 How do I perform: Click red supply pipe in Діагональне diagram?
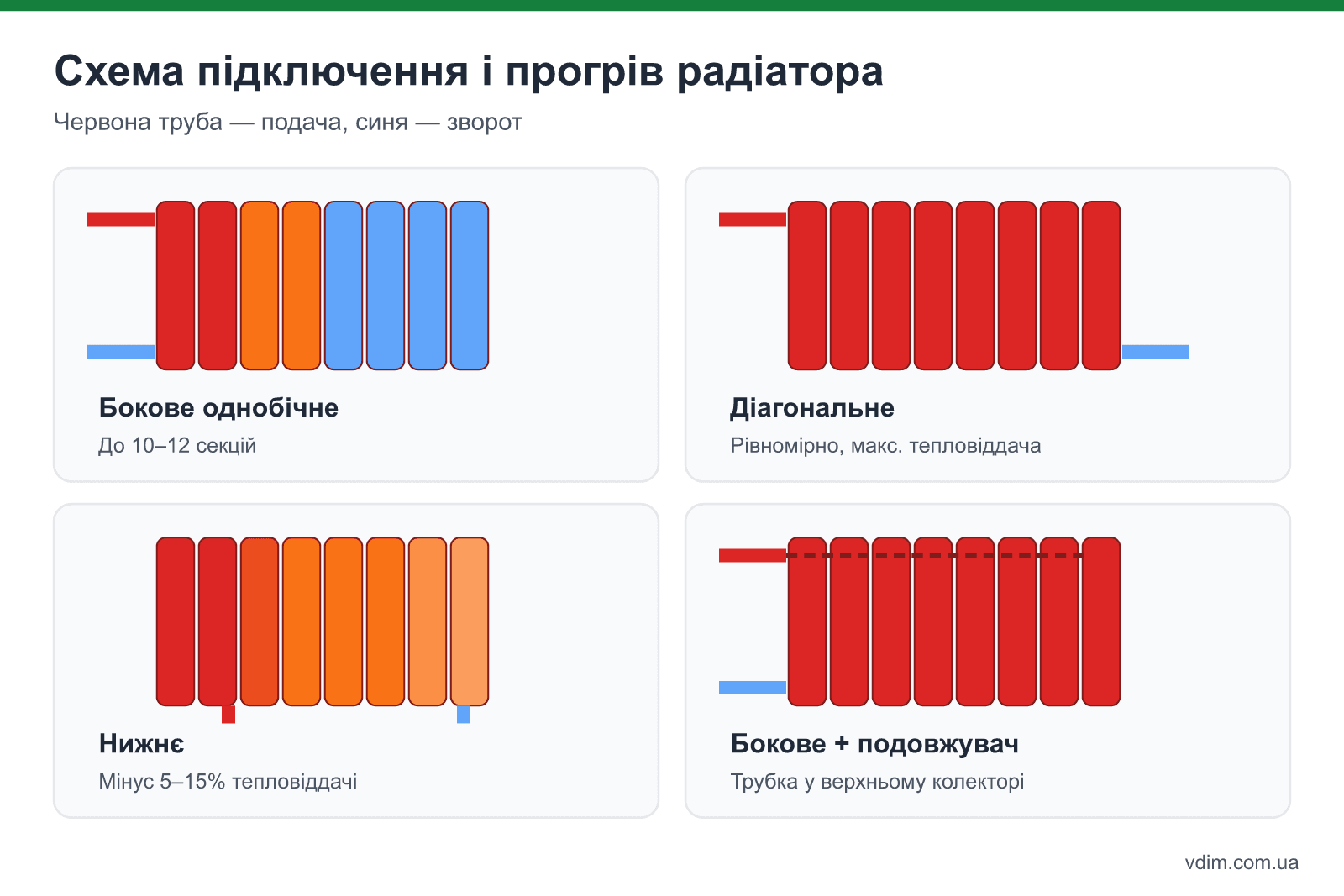tap(753, 219)
